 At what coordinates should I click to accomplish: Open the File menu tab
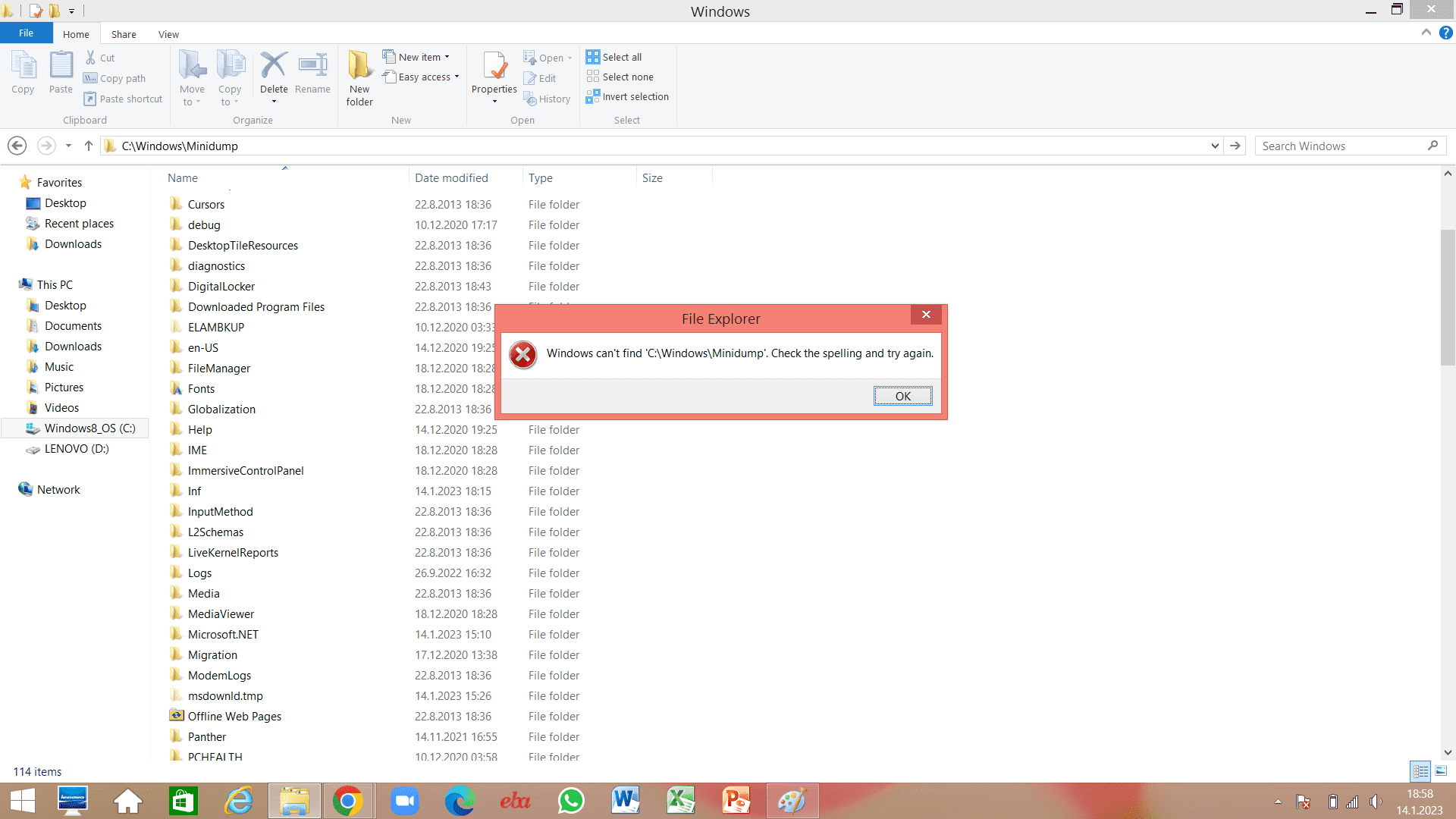26,33
